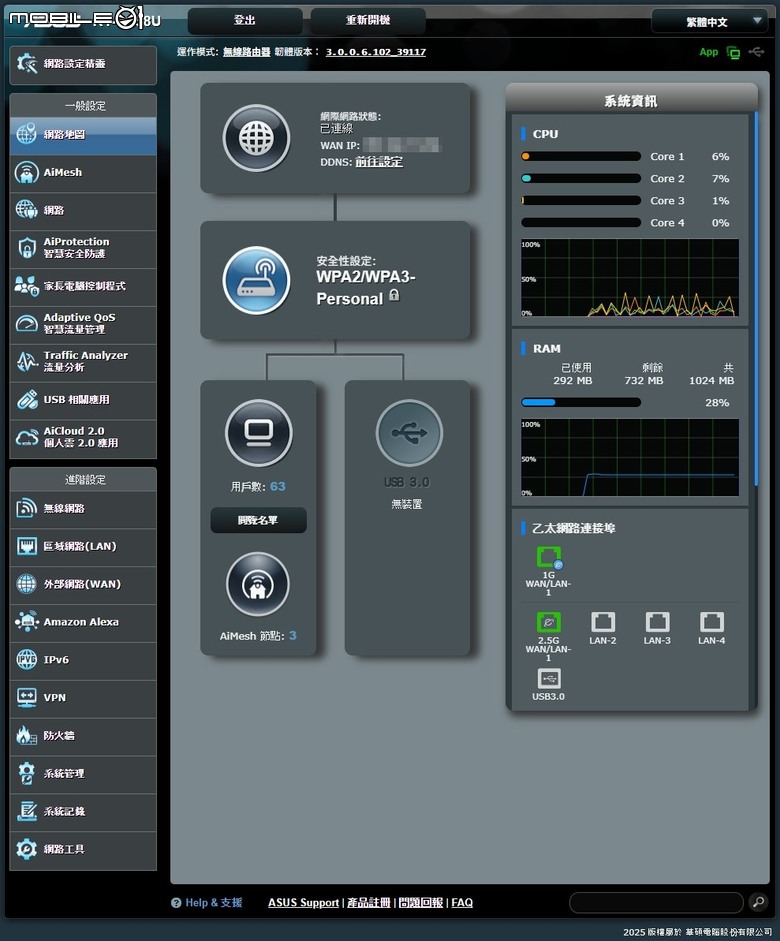Select the wireless router icon
Screen dimensions: 780x941
click(x=256, y=280)
